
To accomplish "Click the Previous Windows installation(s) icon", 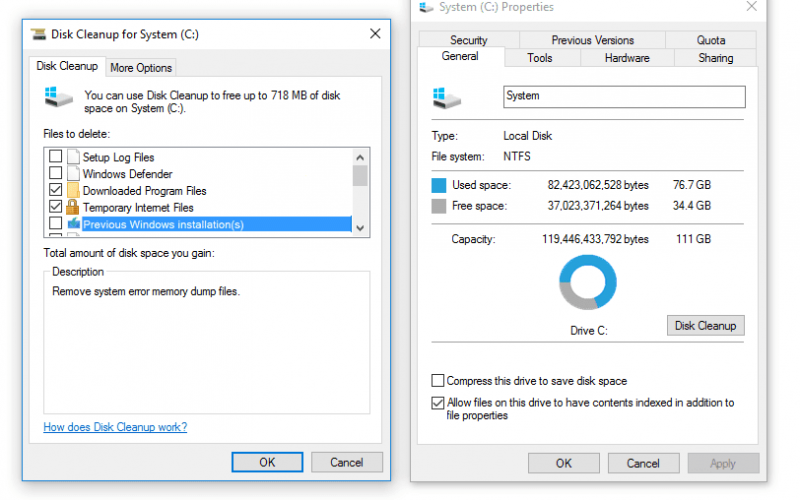I will coord(73,223).
